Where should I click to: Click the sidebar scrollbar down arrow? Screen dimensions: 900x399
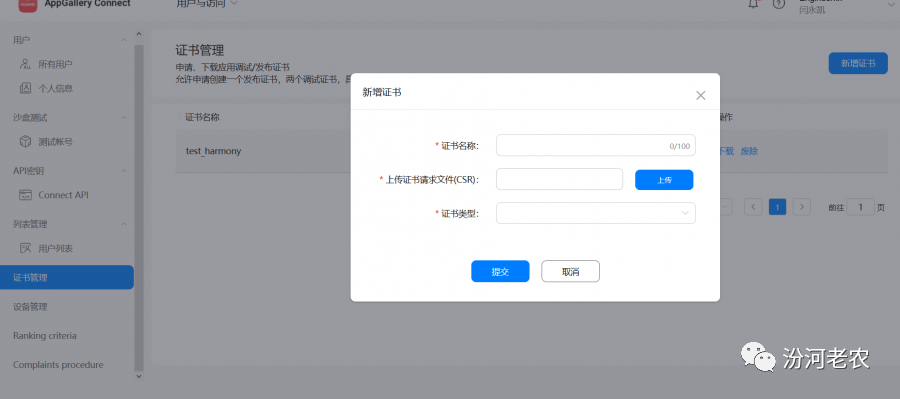pyautogui.click(x=138, y=376)
